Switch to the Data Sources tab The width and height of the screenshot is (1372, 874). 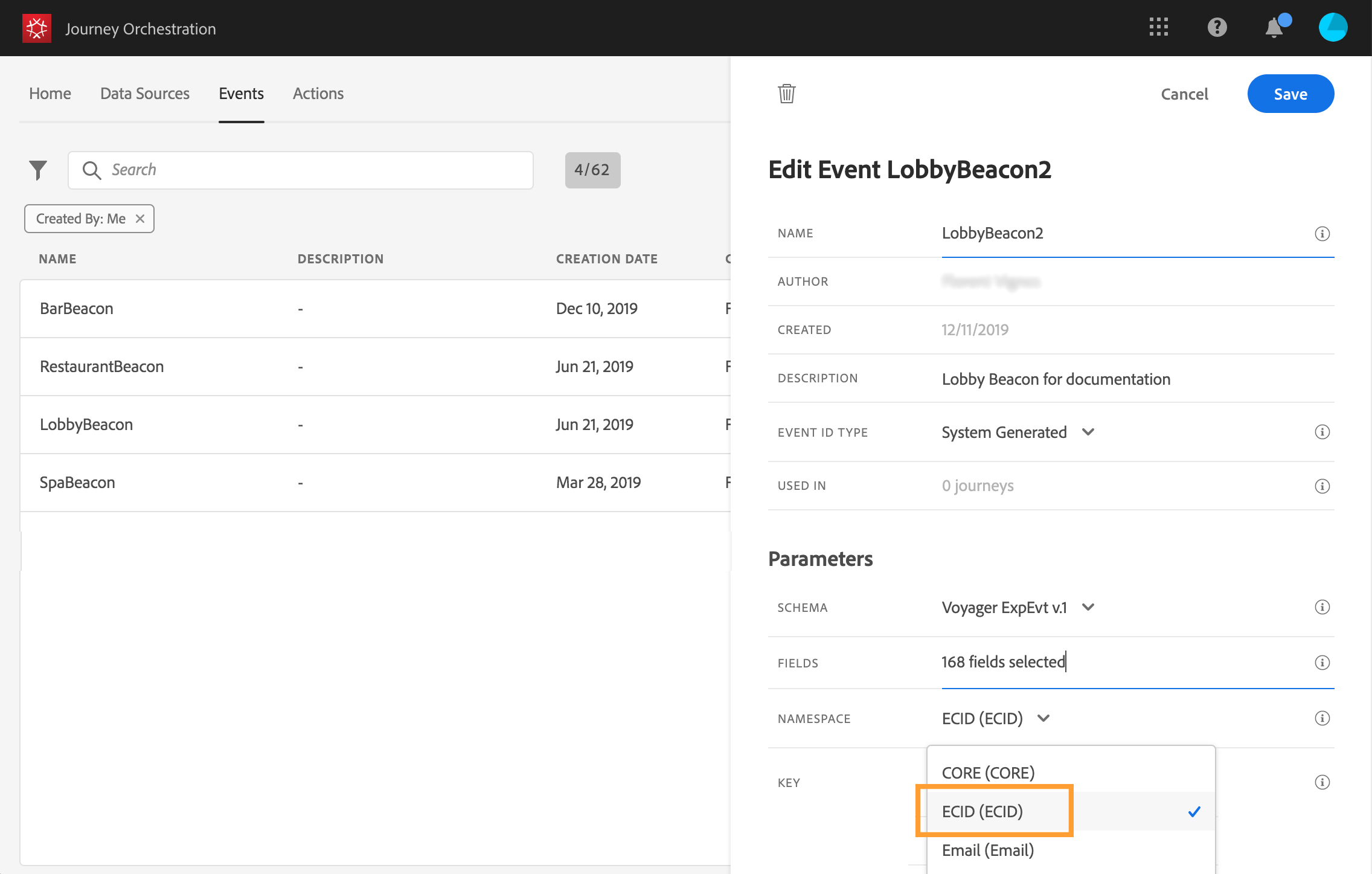tap(145, 94)
